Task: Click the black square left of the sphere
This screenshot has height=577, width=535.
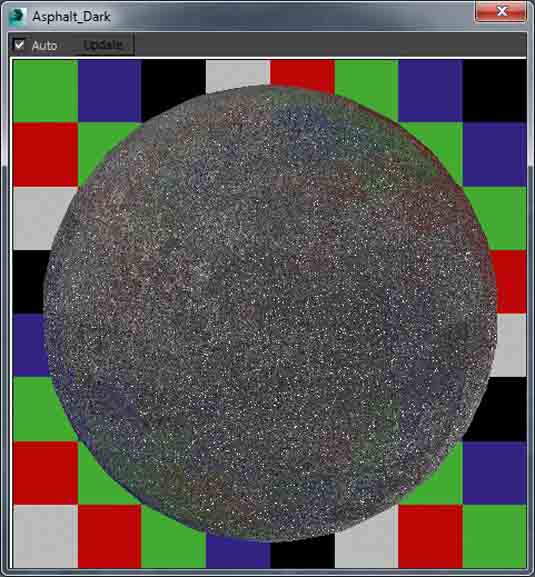Action: coord(29,282)
